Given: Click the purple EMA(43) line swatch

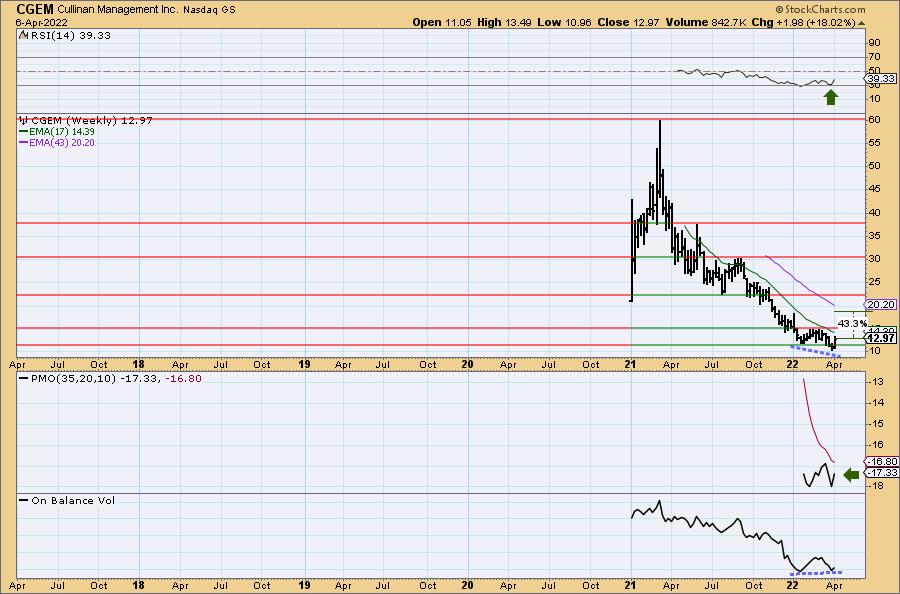Looking at the screenshot, I should pos(24,142).
